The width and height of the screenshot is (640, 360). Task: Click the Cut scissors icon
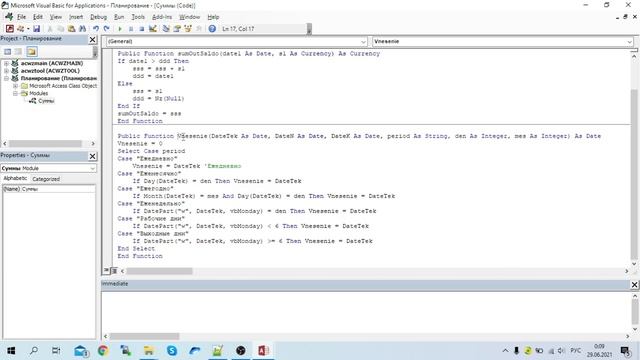click(50, 29)
